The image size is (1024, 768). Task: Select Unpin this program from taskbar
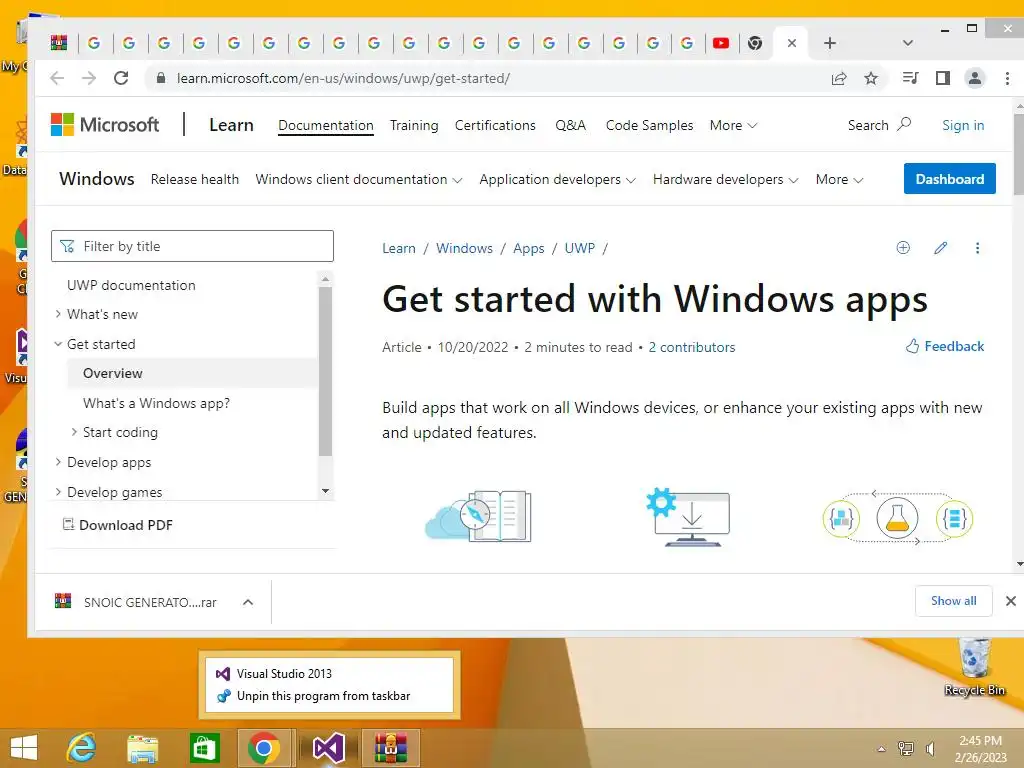(323, 696)
